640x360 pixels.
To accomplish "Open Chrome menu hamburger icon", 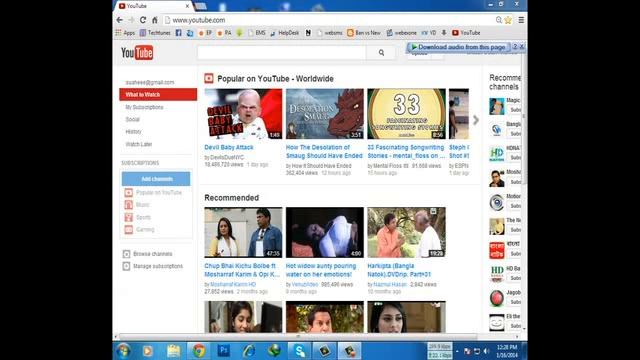I will pyautogui.click(x=521, y=20).
